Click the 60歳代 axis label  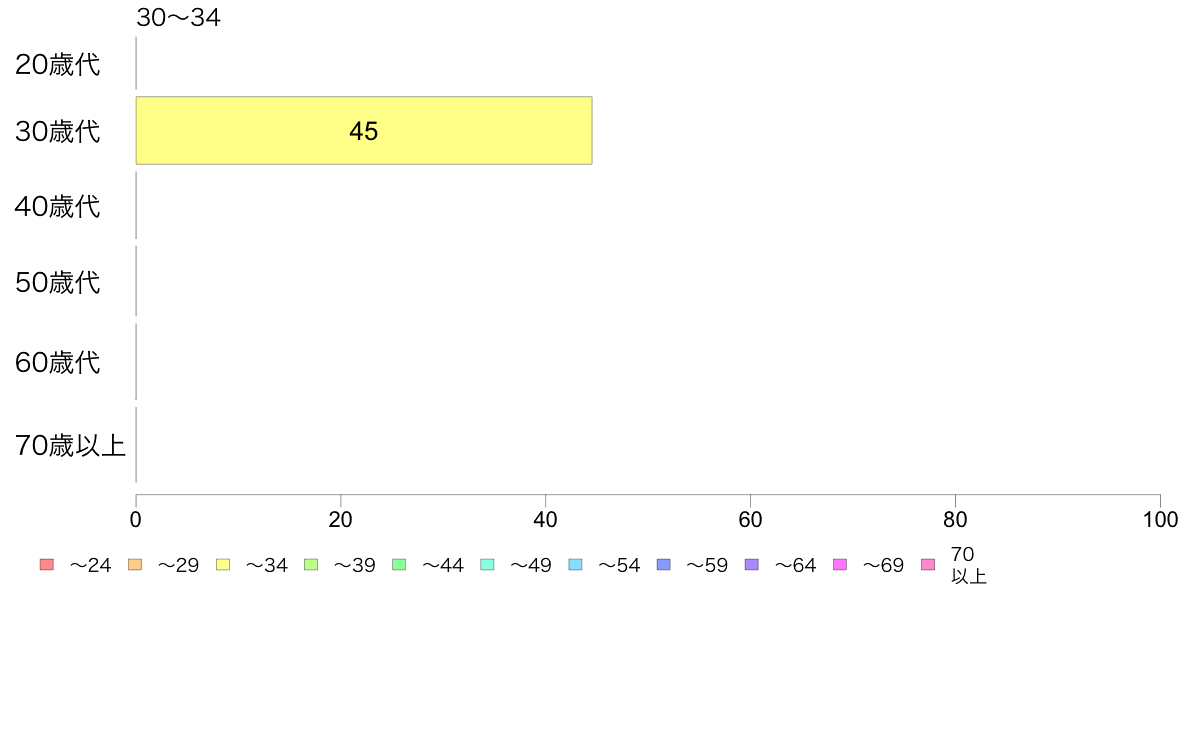pyautogui.click(x=58, y=362)
